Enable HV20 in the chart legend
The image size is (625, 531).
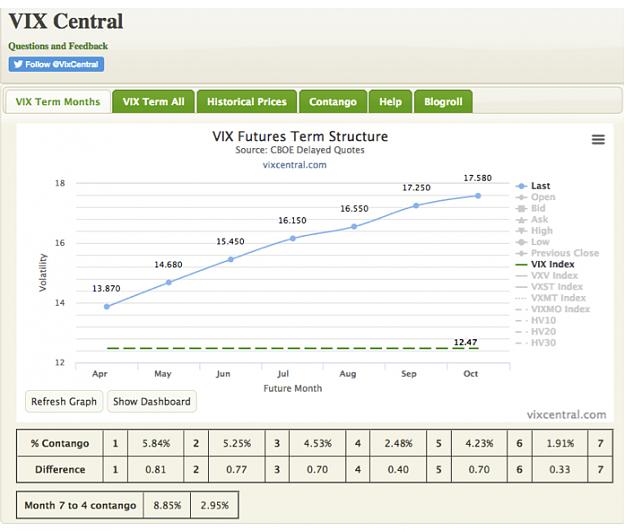[536, 331]
